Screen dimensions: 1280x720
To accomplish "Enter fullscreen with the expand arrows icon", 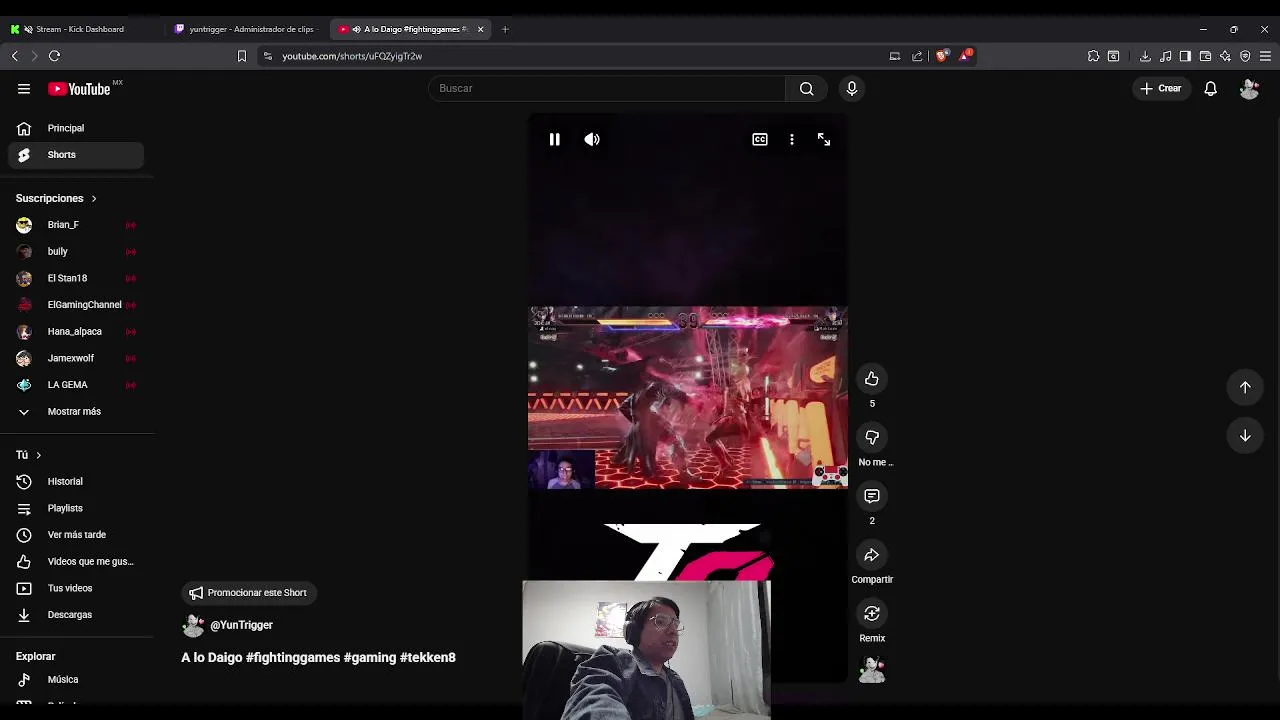I will tap(824, 140).
